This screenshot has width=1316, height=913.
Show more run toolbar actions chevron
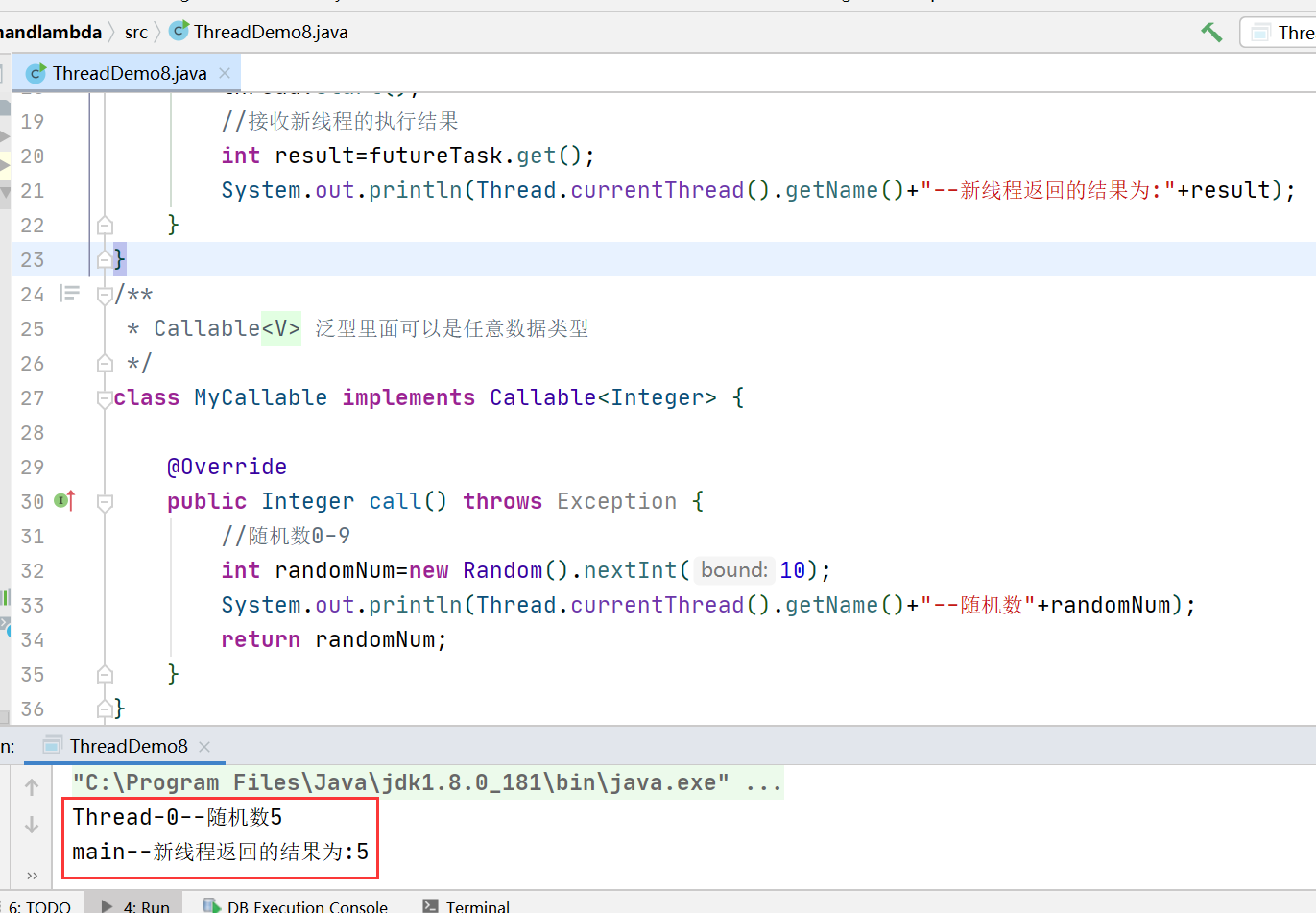[32, 876]
